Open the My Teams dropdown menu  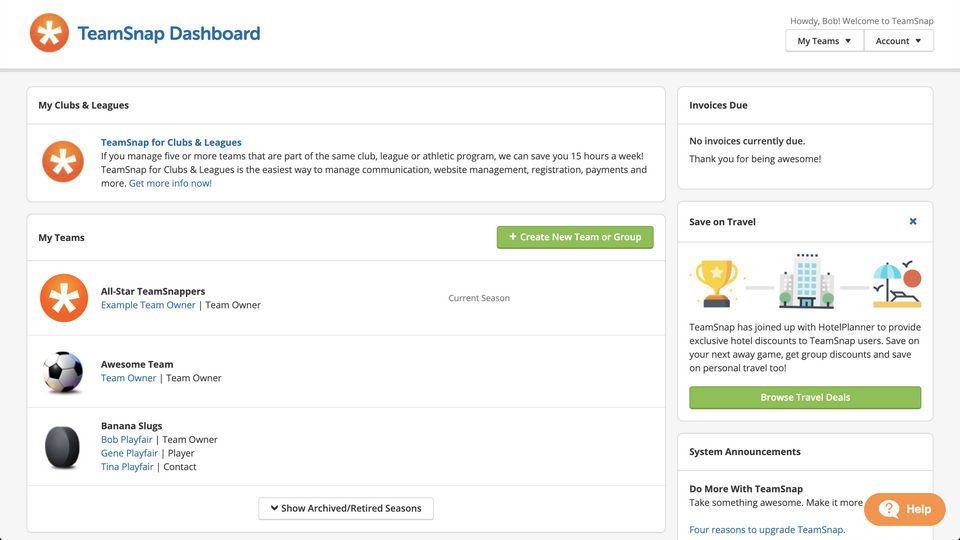824,41
